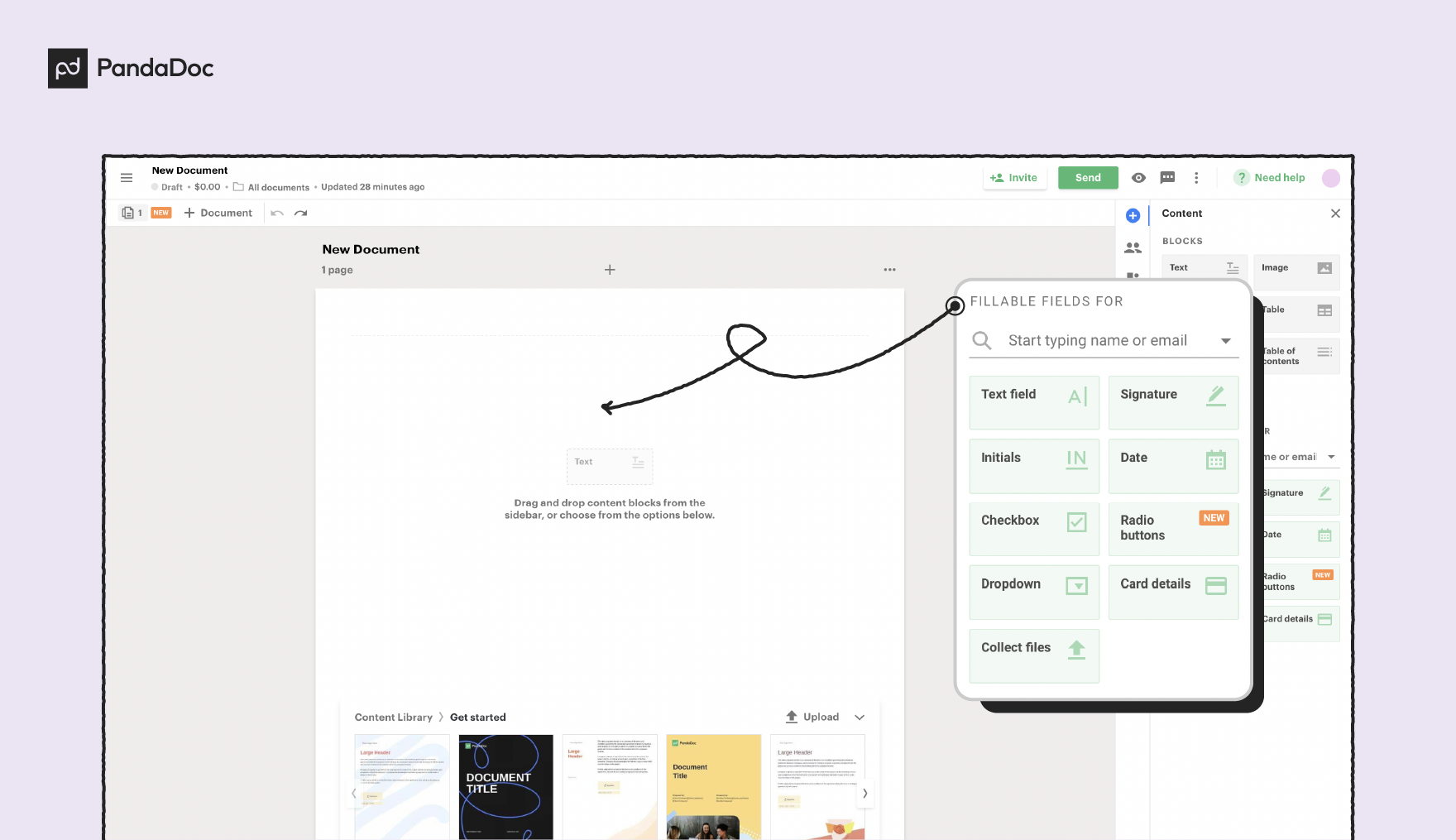Click the green Send button
Viewport: 1456px width, 840px height.
tap(1087, 177)
